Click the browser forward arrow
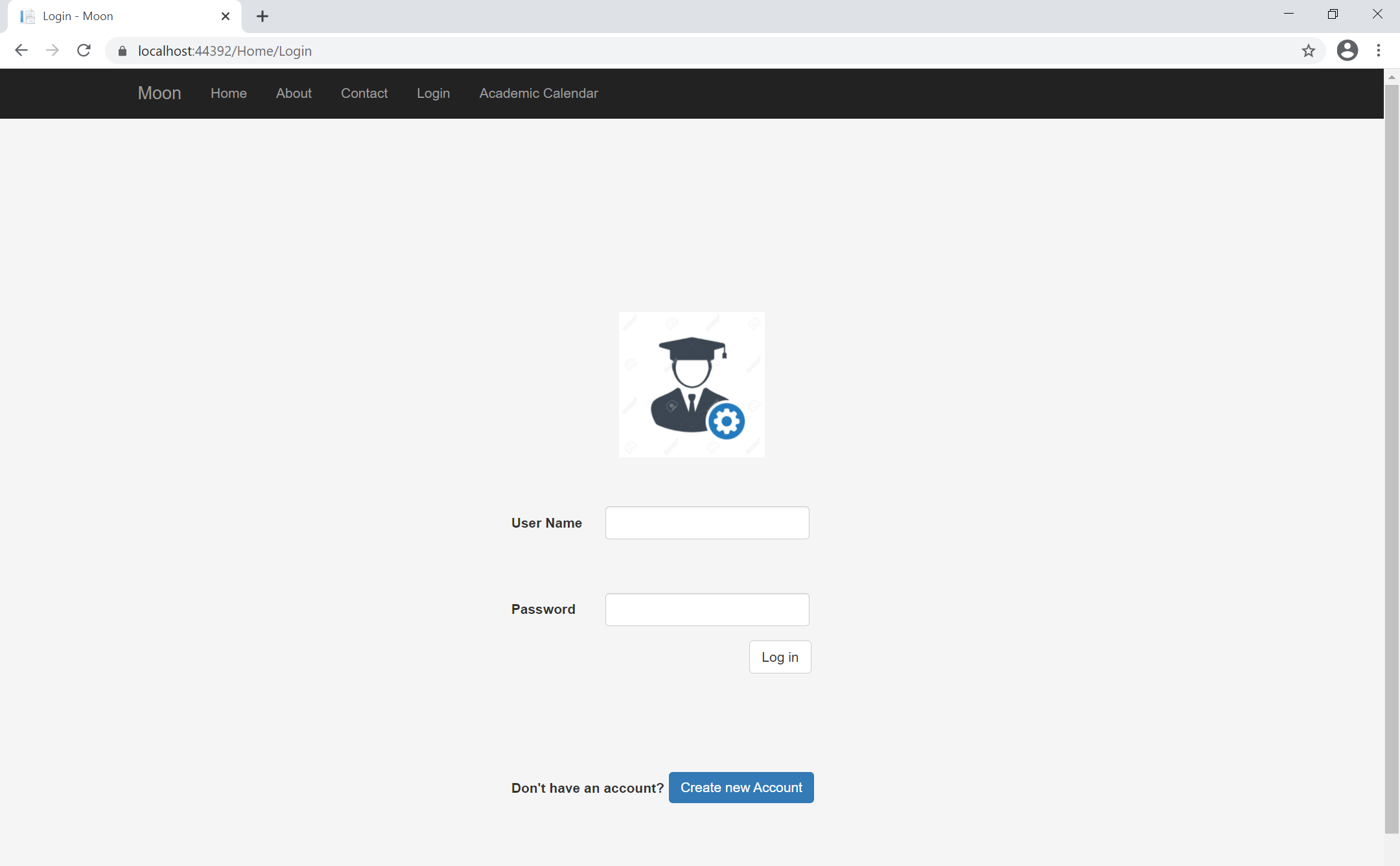Image resolution: width=1400 pixels, height=866 pixels. coord(52,51)
